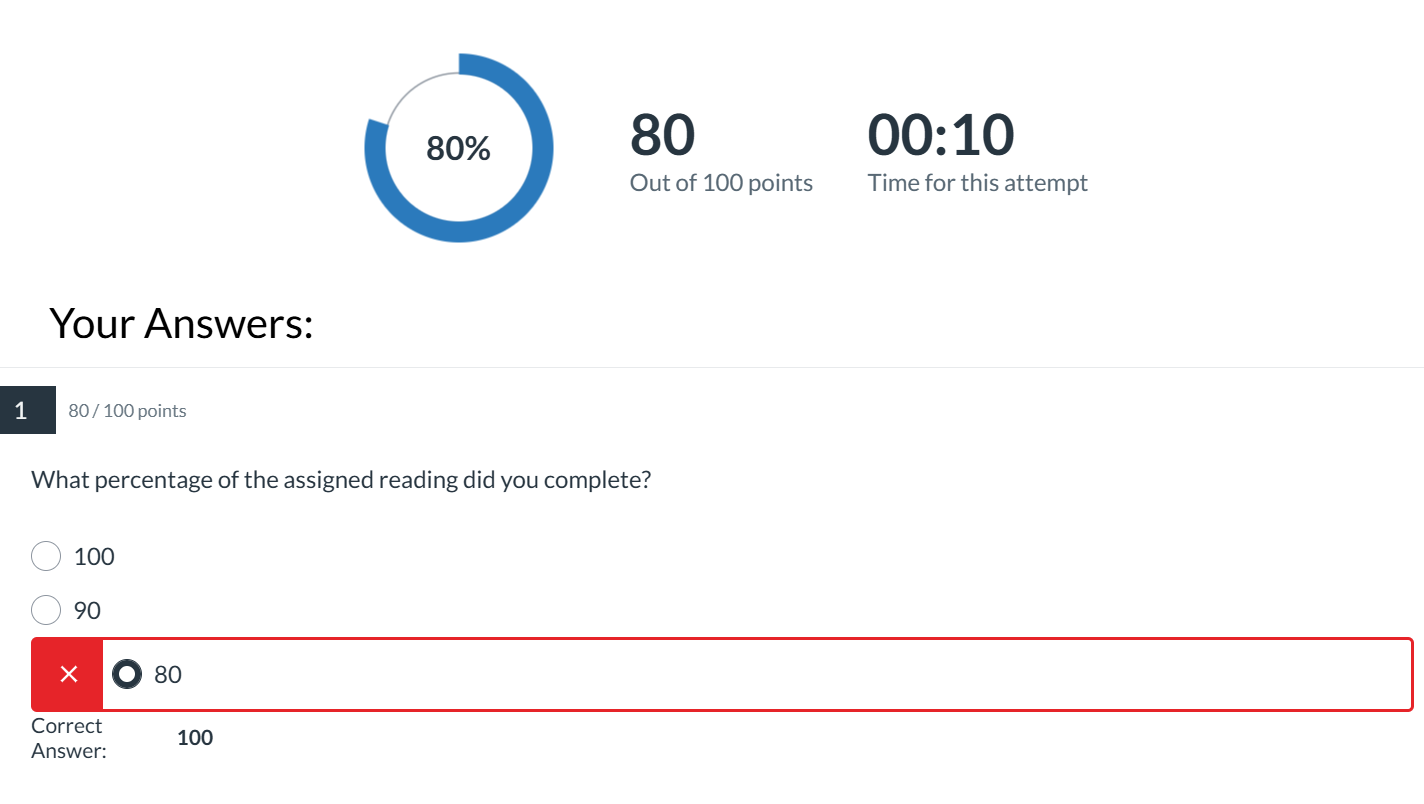Click the assigned reading question text
1424x804 pixels.
point(341,480)
